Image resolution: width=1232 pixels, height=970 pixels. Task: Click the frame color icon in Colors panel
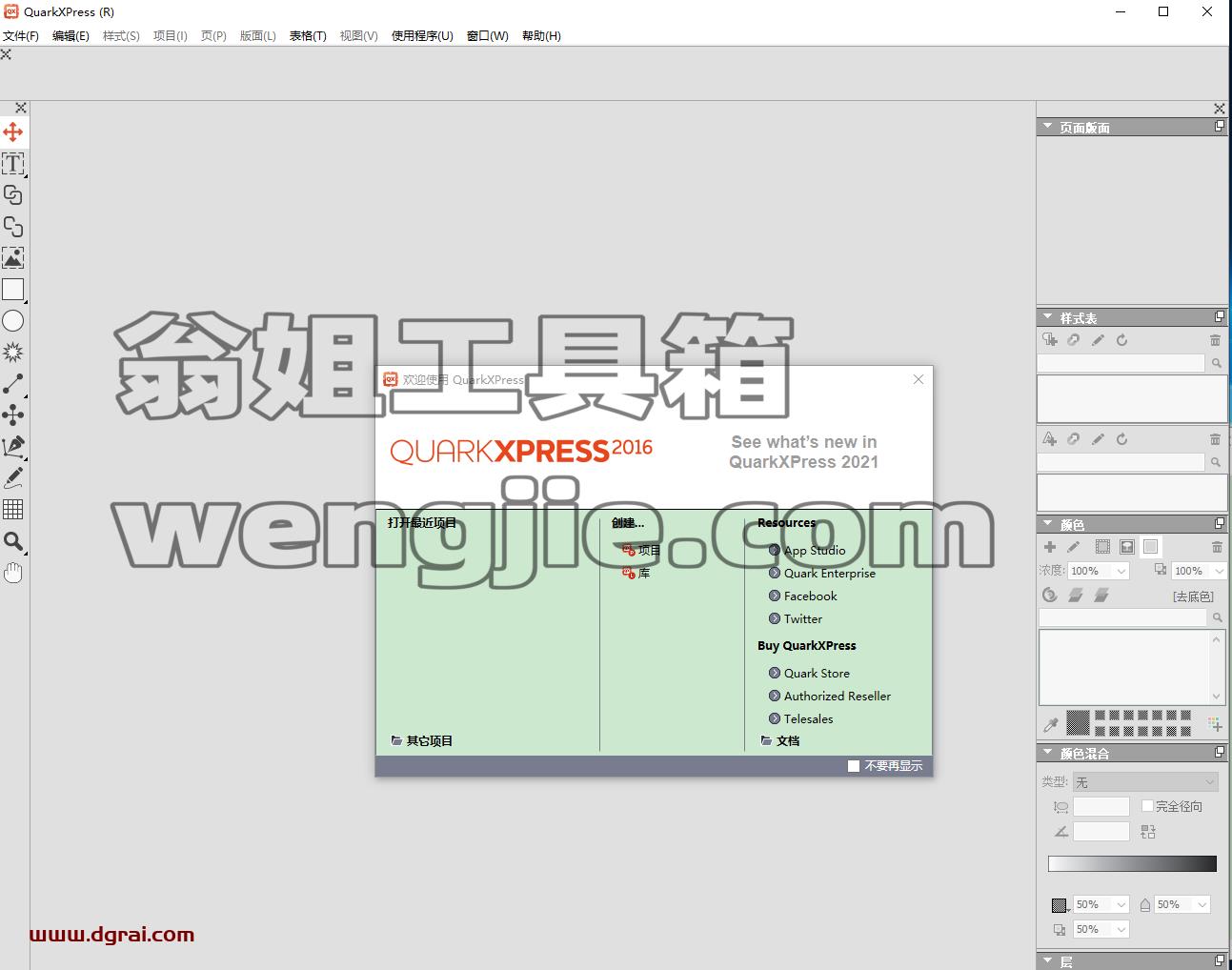pyautogui.click(x=1102, y=547)
